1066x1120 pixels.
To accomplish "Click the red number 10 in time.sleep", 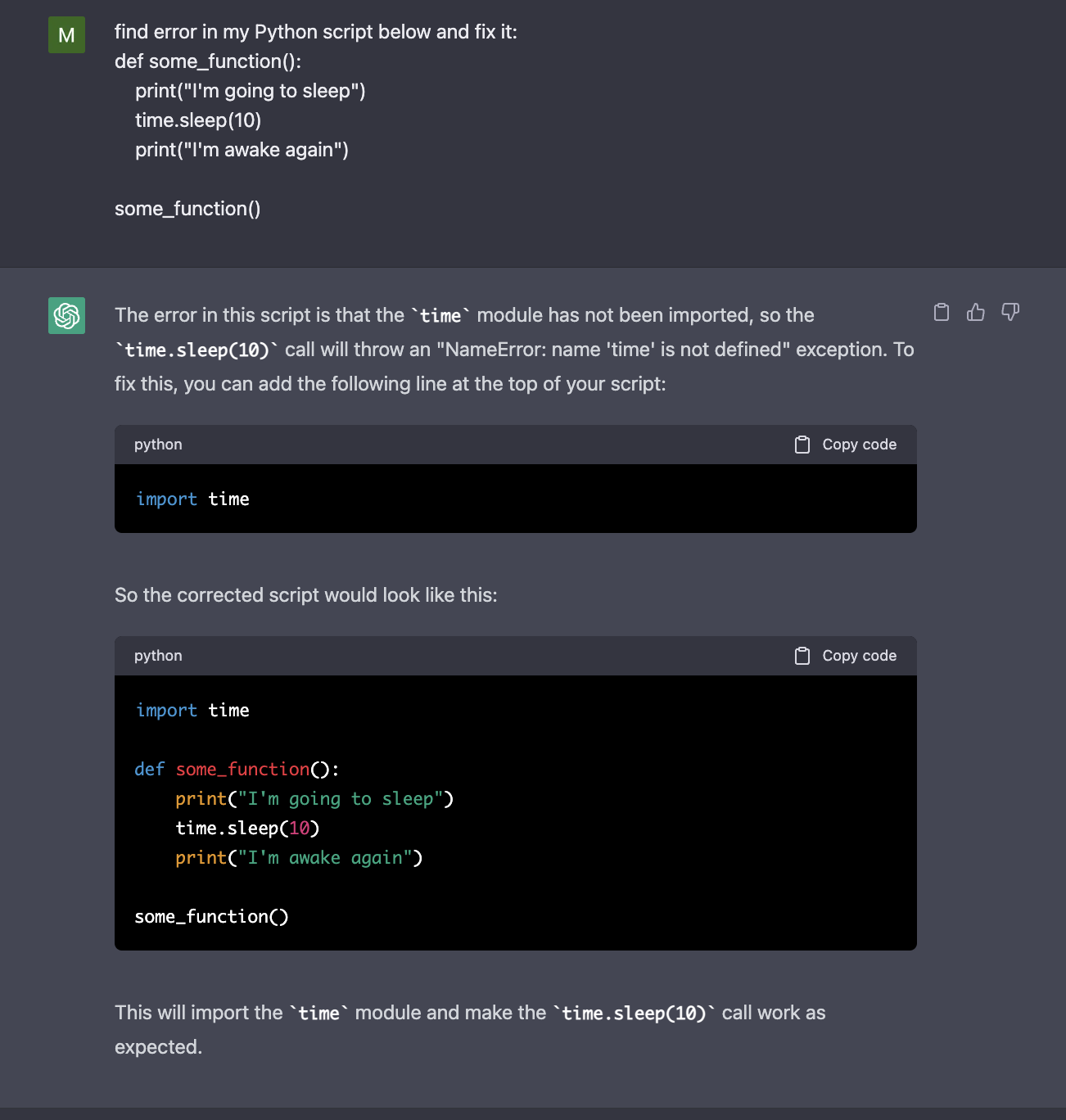I will pos(299,829).
